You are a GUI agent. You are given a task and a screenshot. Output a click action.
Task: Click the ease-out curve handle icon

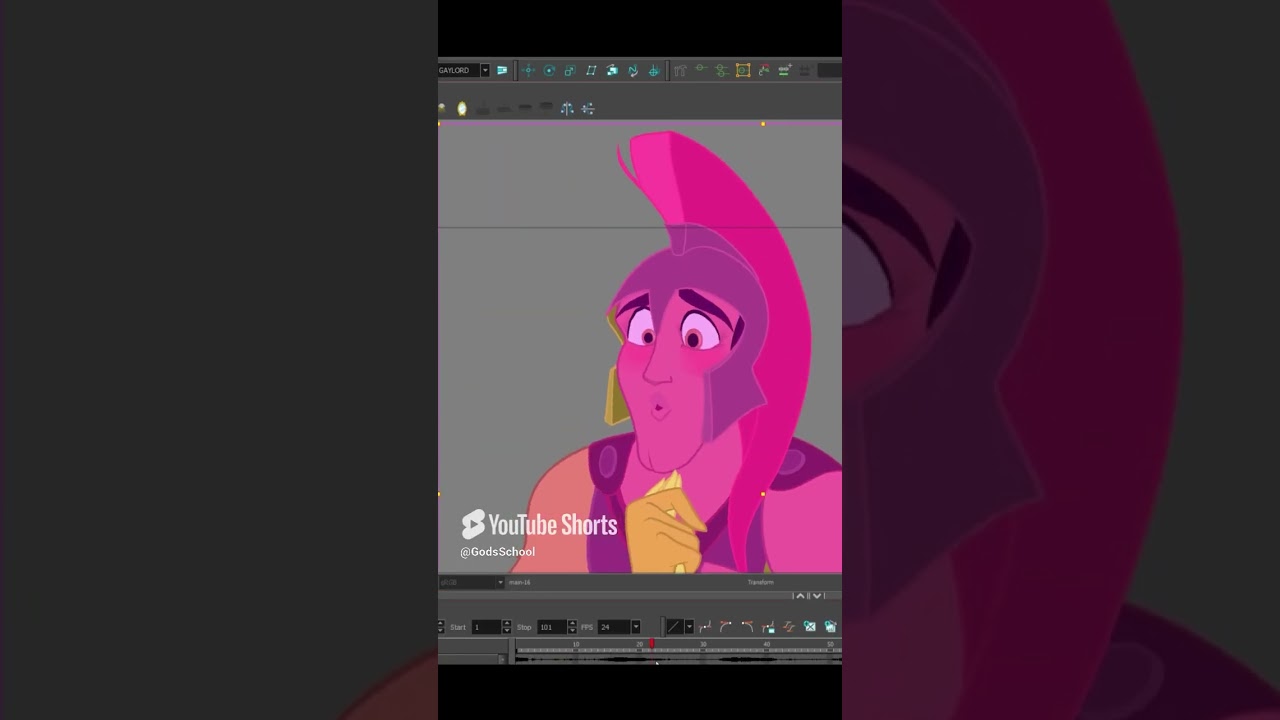point(747,627)
